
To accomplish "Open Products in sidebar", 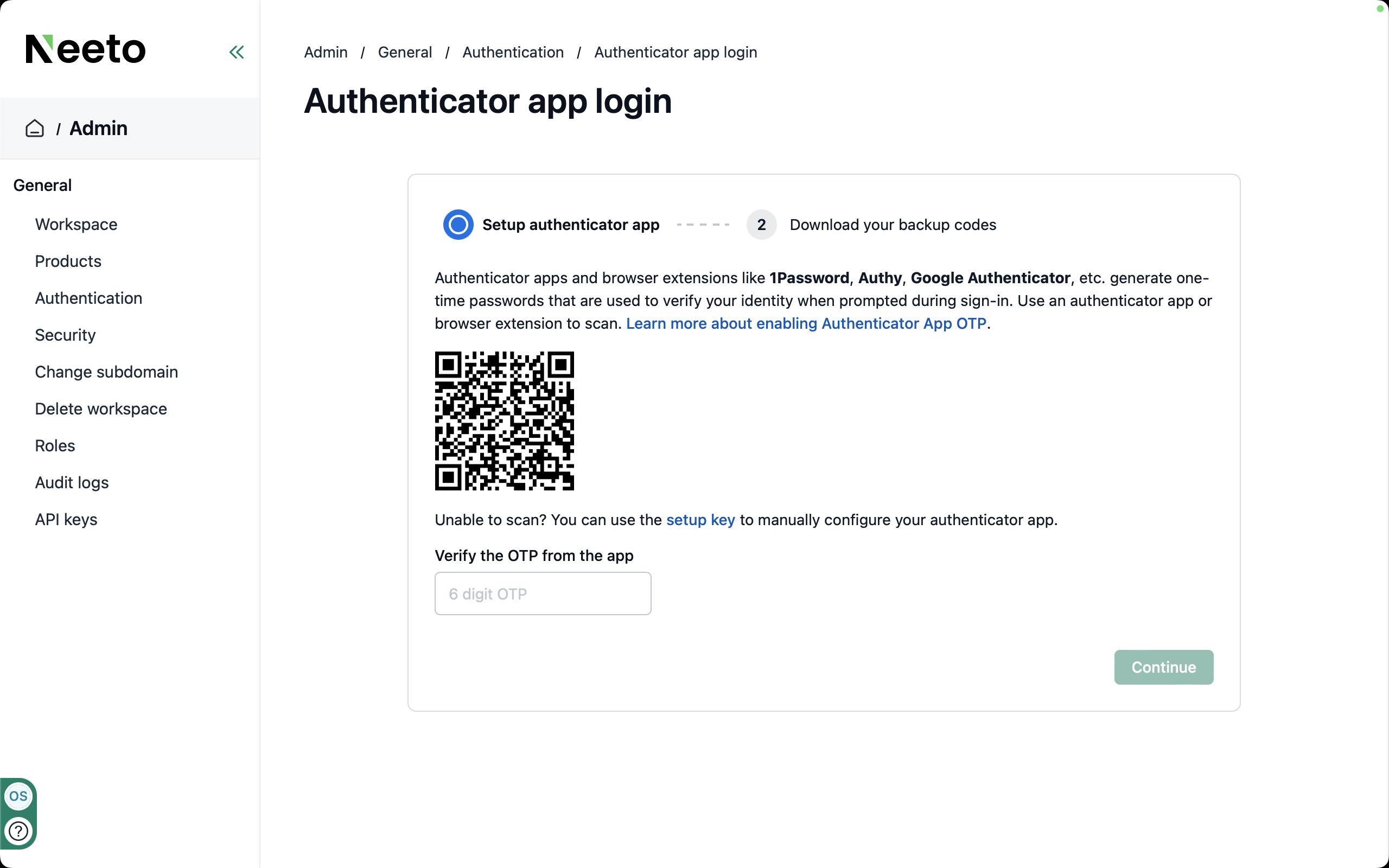I will pyautogui.click(x=68, y=261).
